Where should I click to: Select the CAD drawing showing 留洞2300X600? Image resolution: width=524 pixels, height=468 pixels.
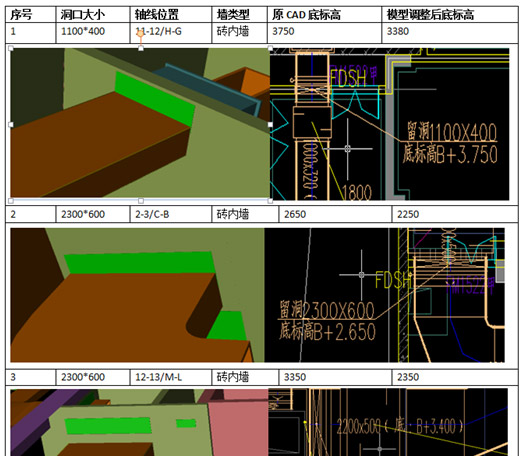[x=385, y=295]
